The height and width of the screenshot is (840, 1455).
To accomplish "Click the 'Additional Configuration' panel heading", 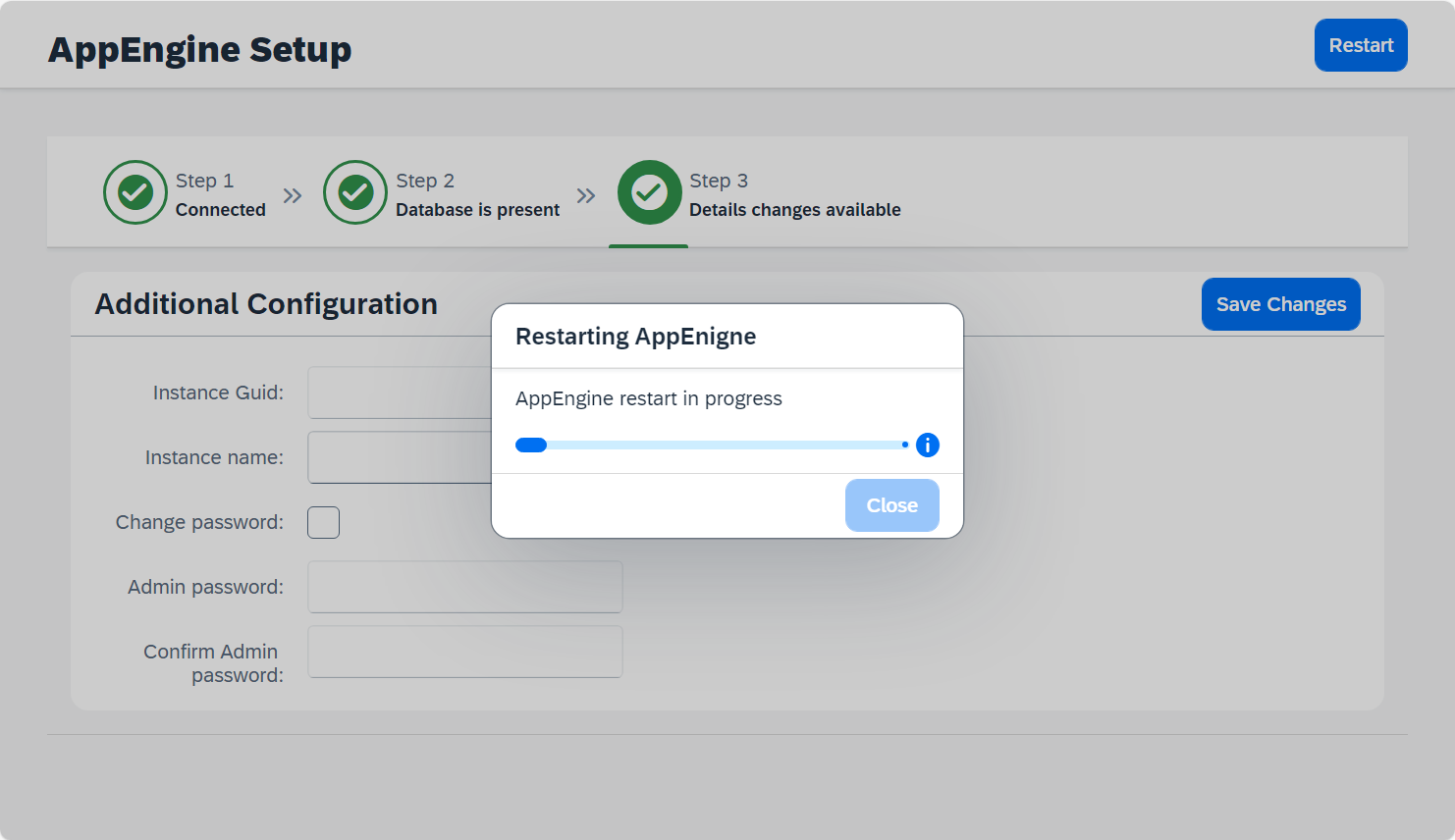I will pos(266,304).
